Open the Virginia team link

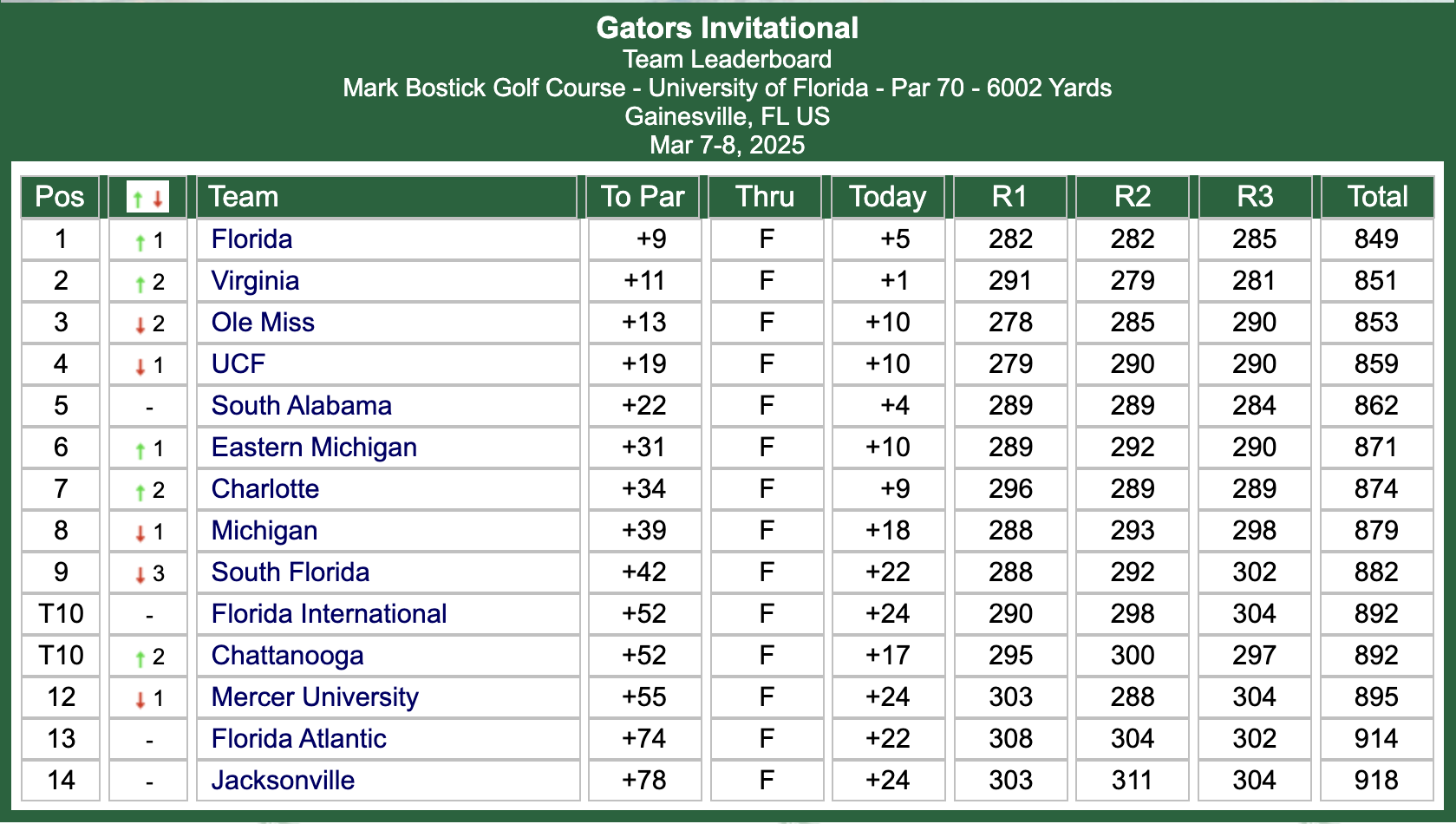coord(255,281)
